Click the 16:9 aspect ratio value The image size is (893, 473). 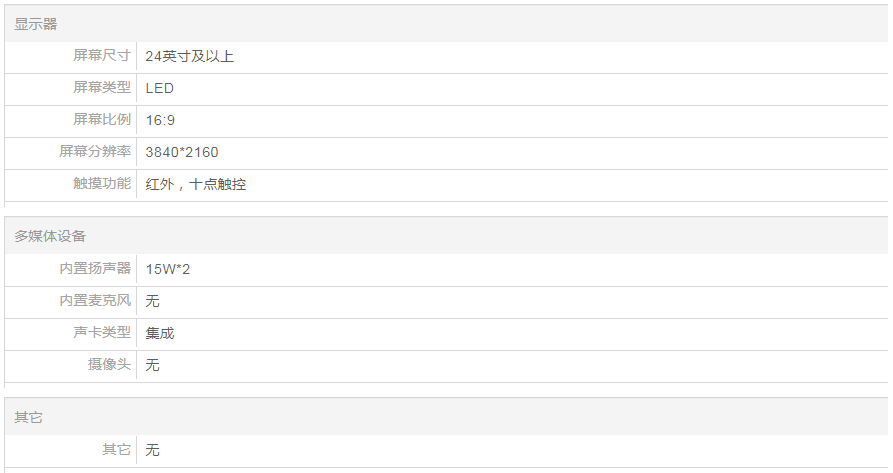click(160, 120)
